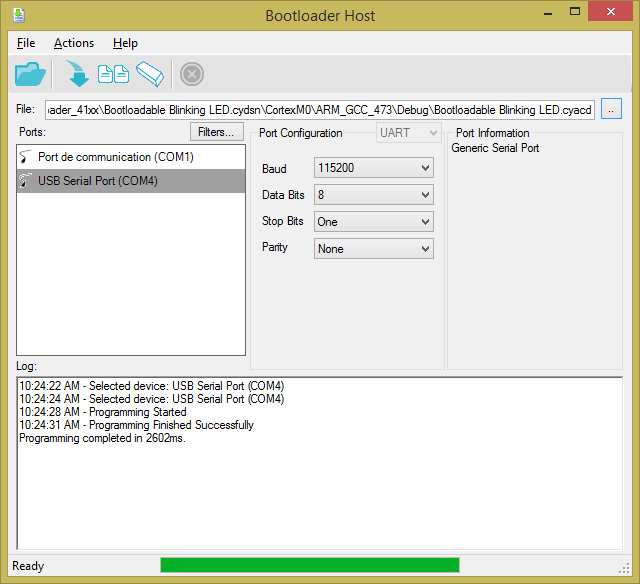The width and height of the screenshot is (640, 584).
Task: Click the COM1 port connector icon
Action: click(26, 157)
